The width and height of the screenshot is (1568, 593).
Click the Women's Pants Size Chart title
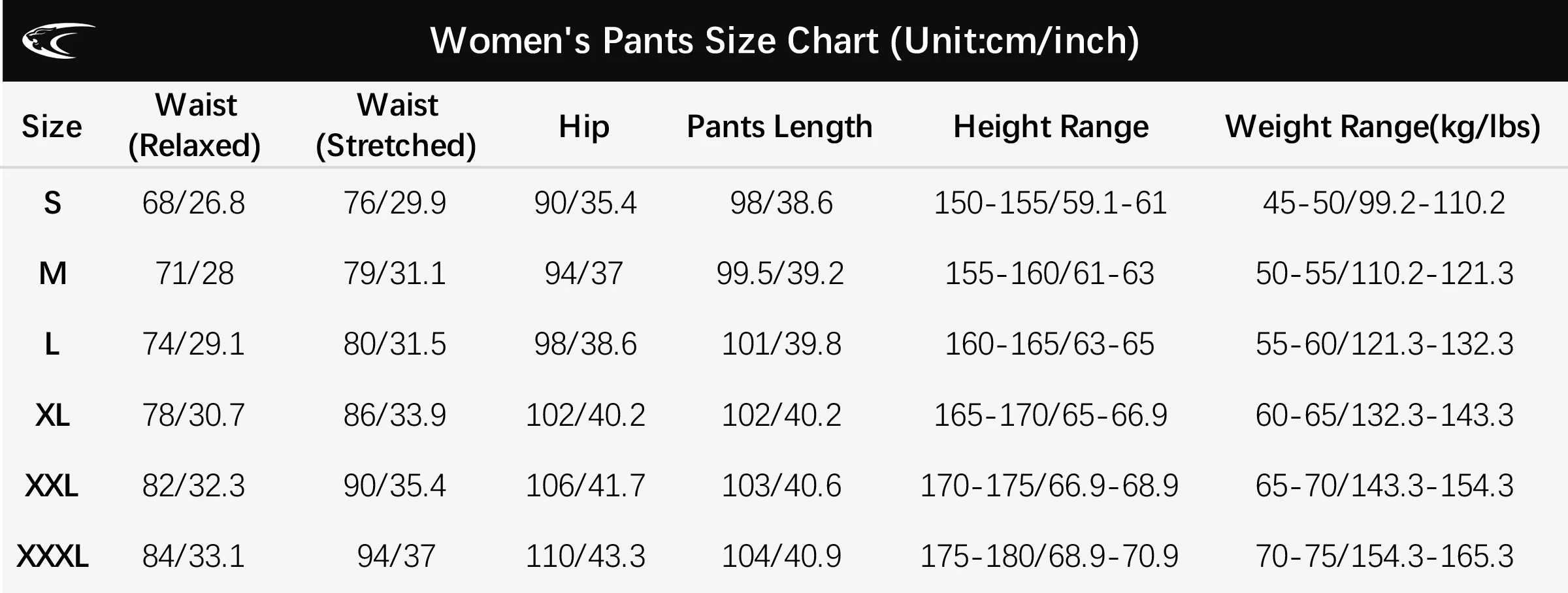[x=785, y=41]
